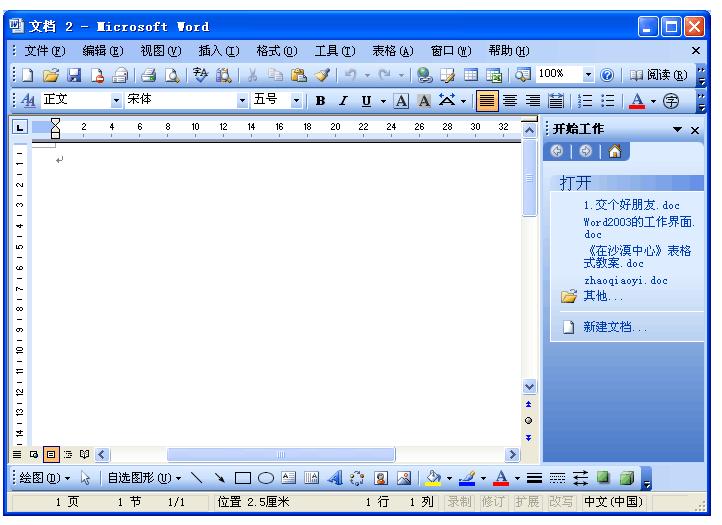Open the 自选图形 AutoShapes dropdown

(144, 478)
